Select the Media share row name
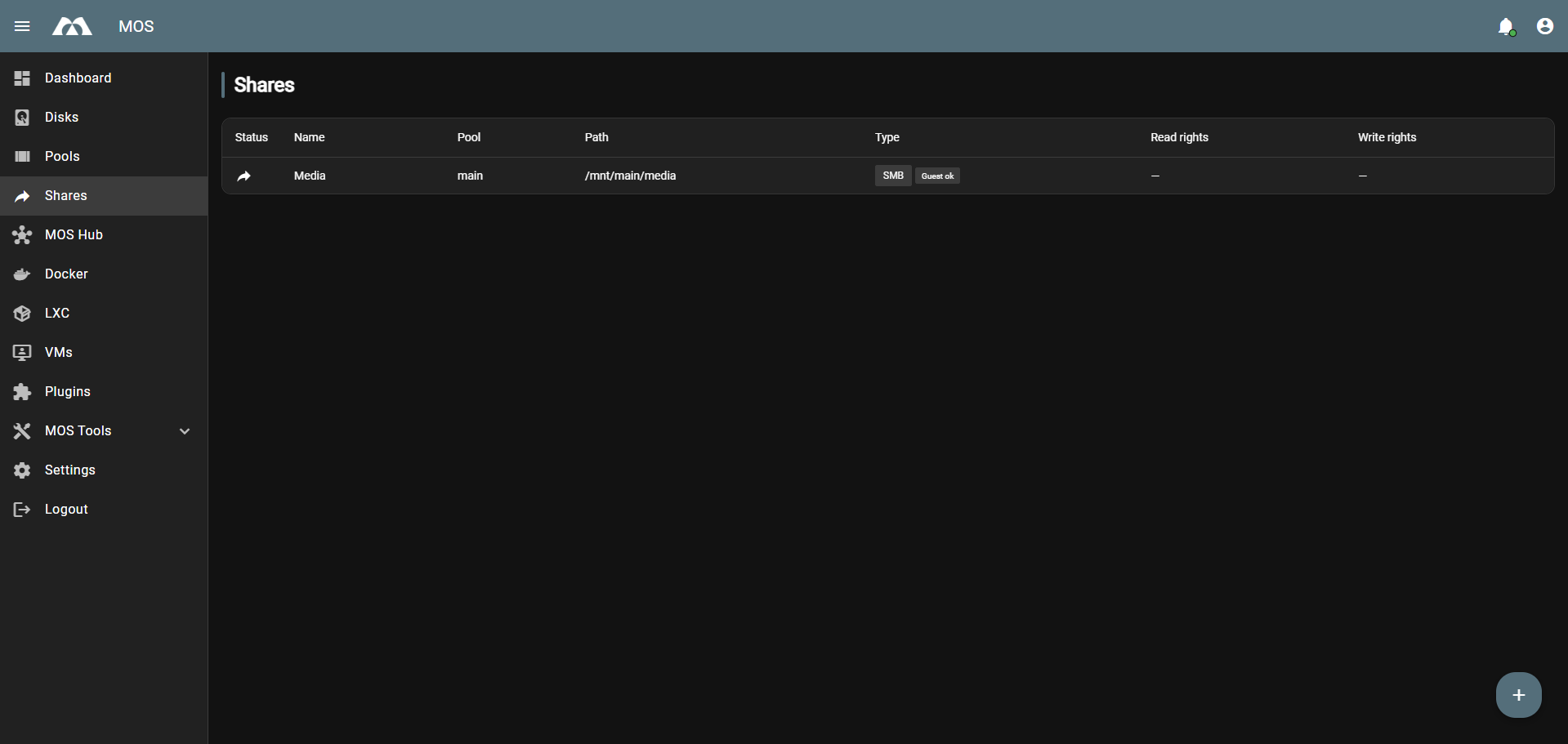This screenshot has width=1568, height=744. point(310,176)
